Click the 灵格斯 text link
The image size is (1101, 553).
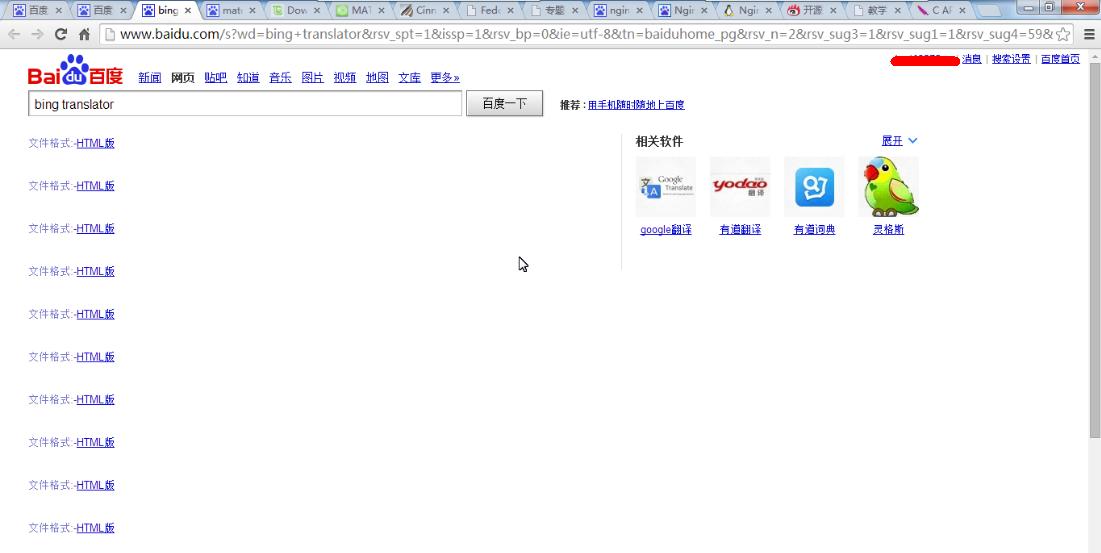pyautogui.click(x=888, y=230)
